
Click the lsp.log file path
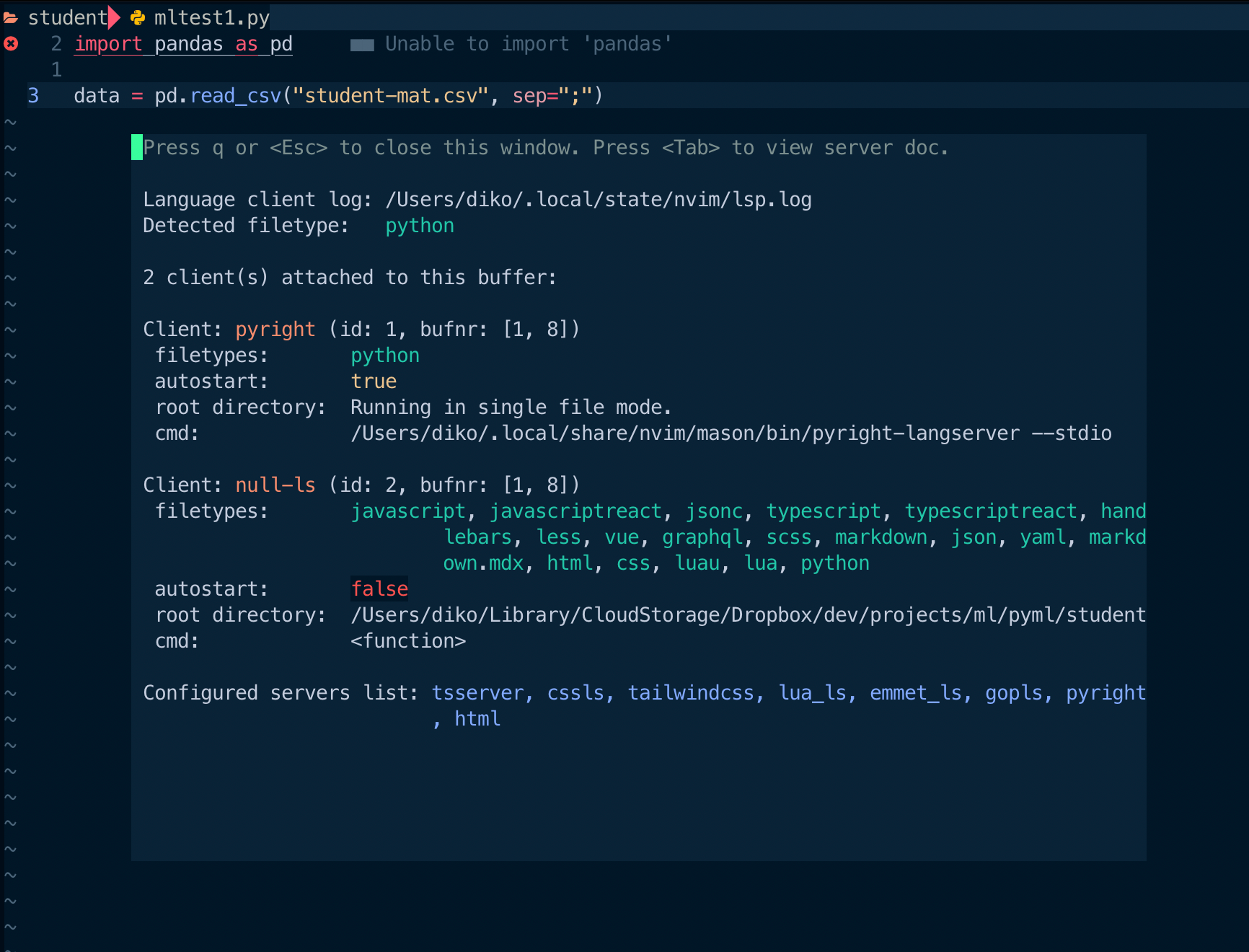click(599, 200)
